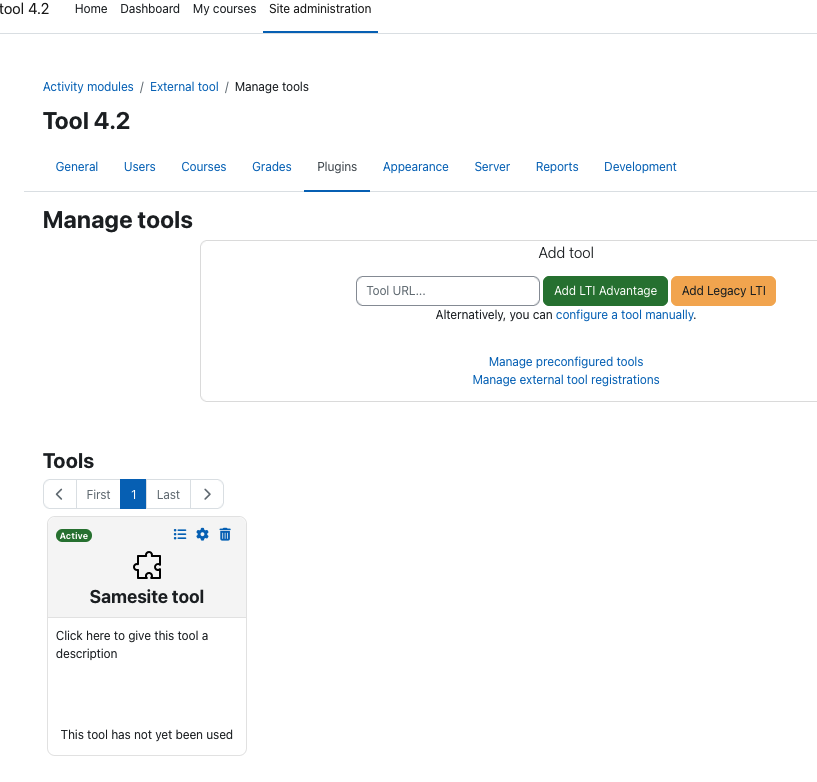Click the Active status badge

coord(74,536)
